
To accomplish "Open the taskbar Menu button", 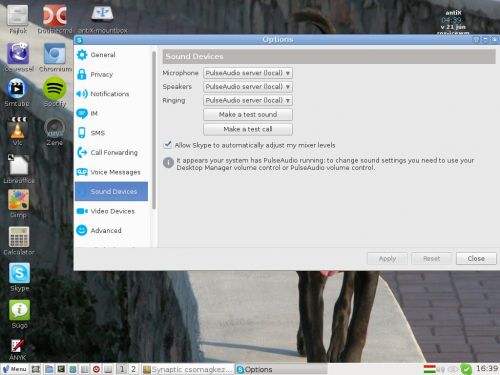I will coord(15,369).
